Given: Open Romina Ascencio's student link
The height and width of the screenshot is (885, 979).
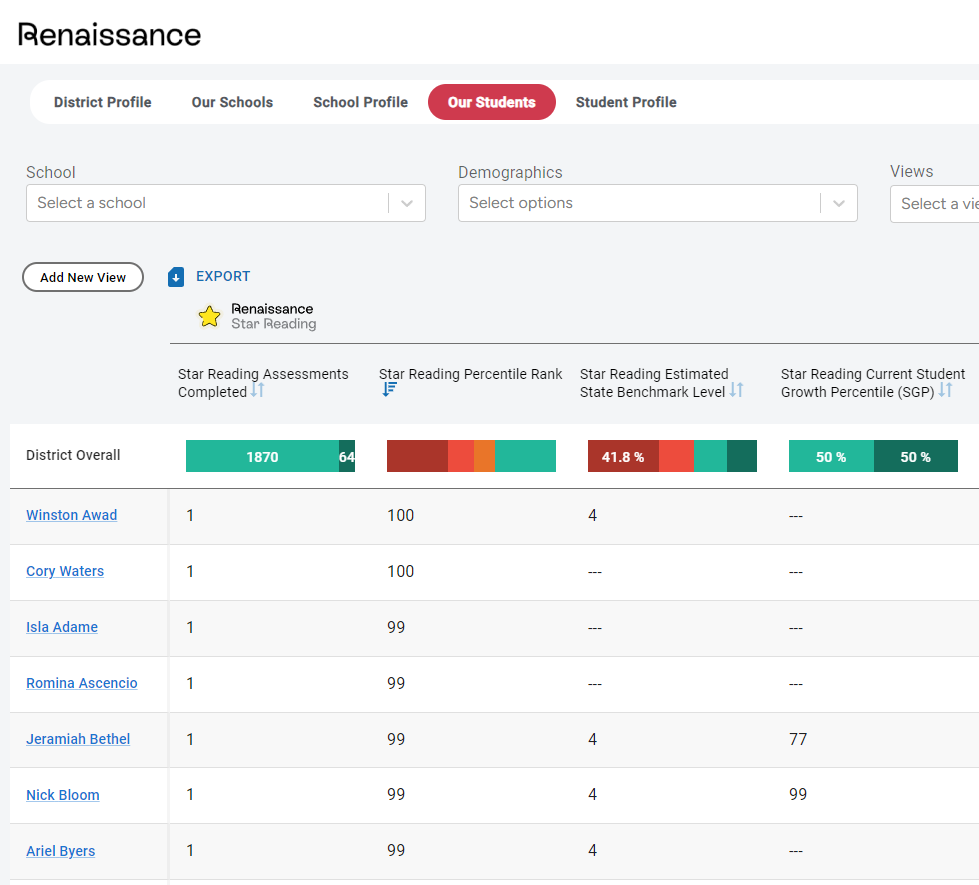Looking at the screenshot, I should tap(82, 683).
